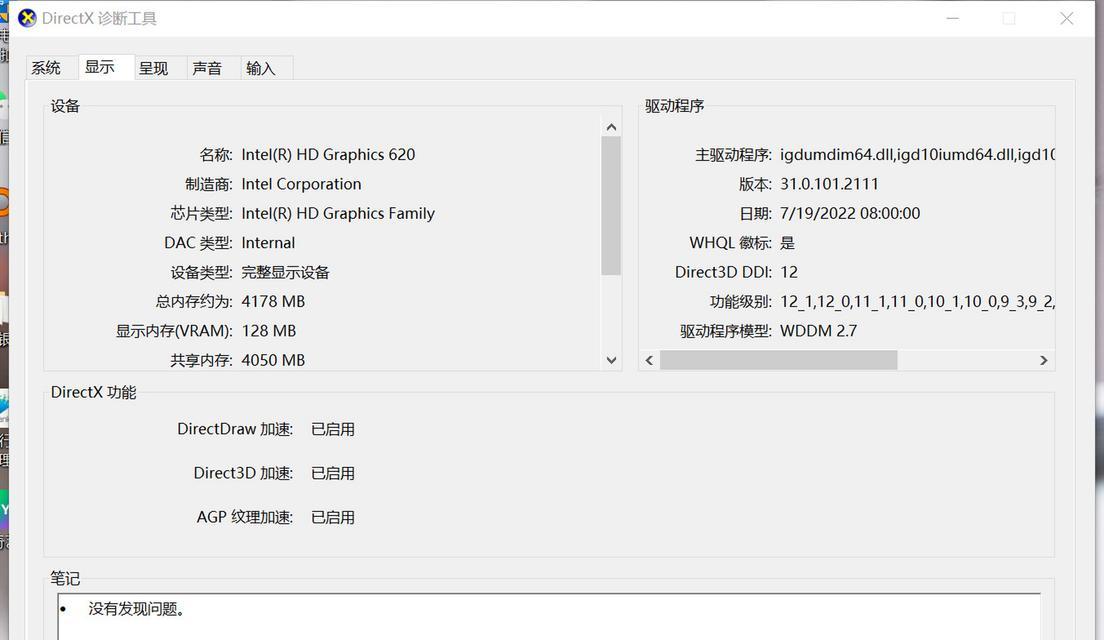Click the DirectDraw 加速 status 已启用
The width and height of the screenshot is (1104, 640).
333,429
